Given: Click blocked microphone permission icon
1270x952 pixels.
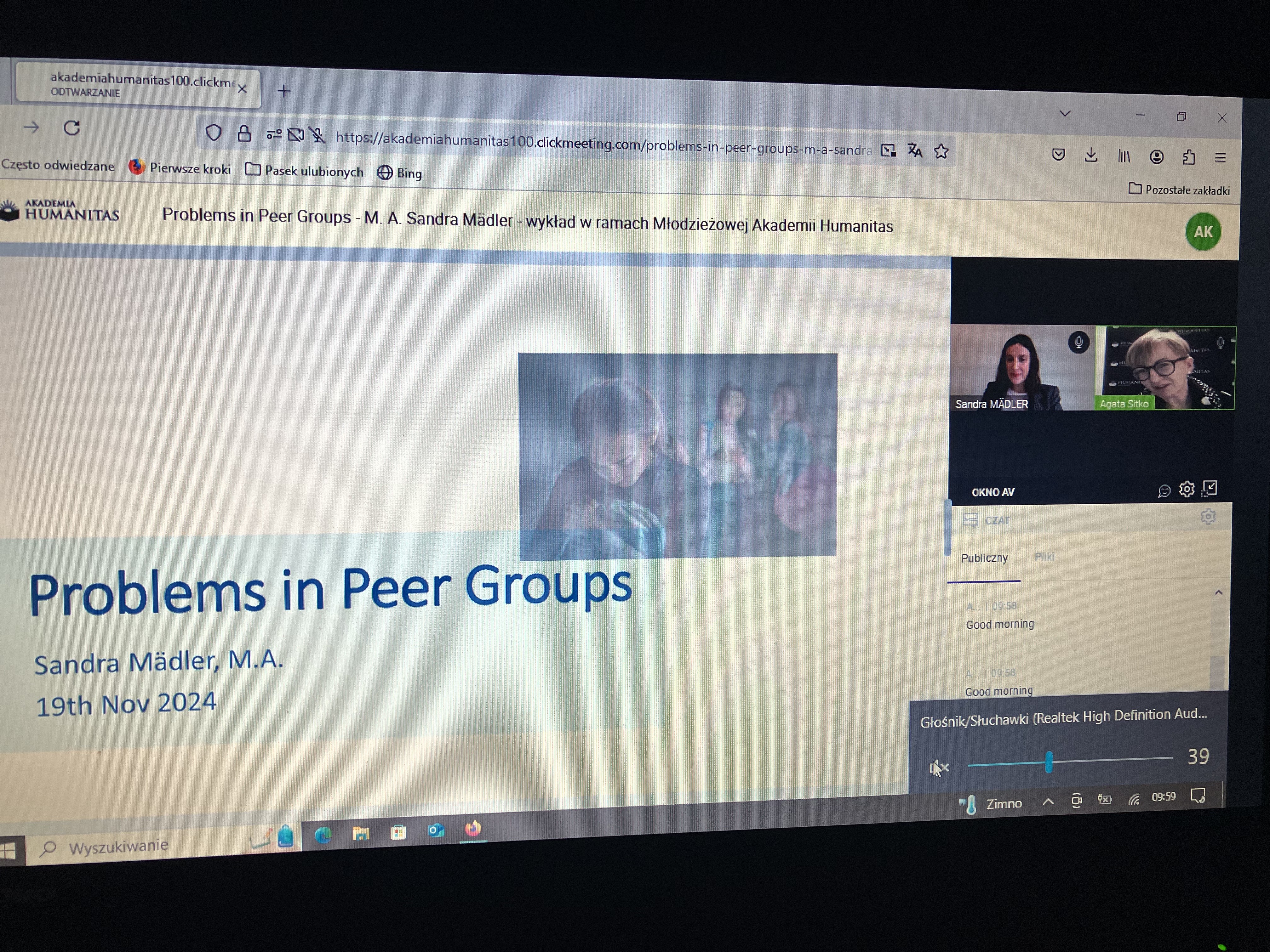Looking at the screenshot, I should tap(317, 135).
